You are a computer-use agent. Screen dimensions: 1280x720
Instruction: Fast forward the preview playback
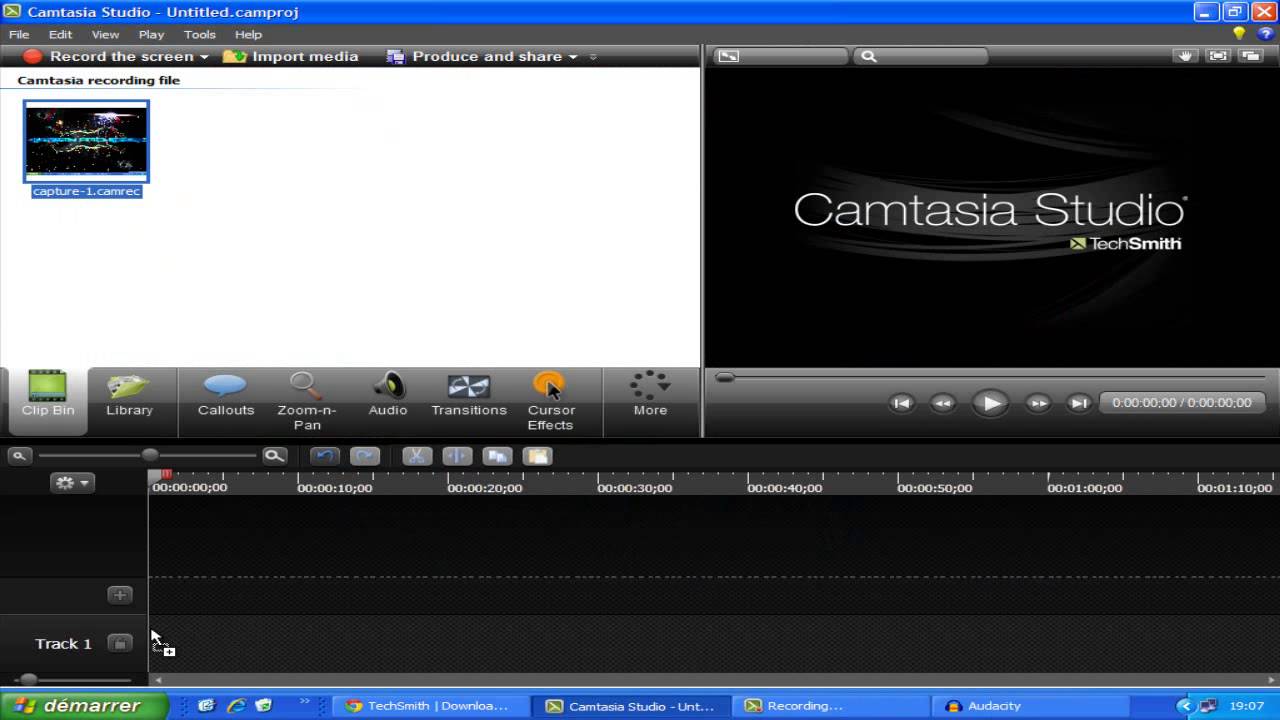point(1038,403)
